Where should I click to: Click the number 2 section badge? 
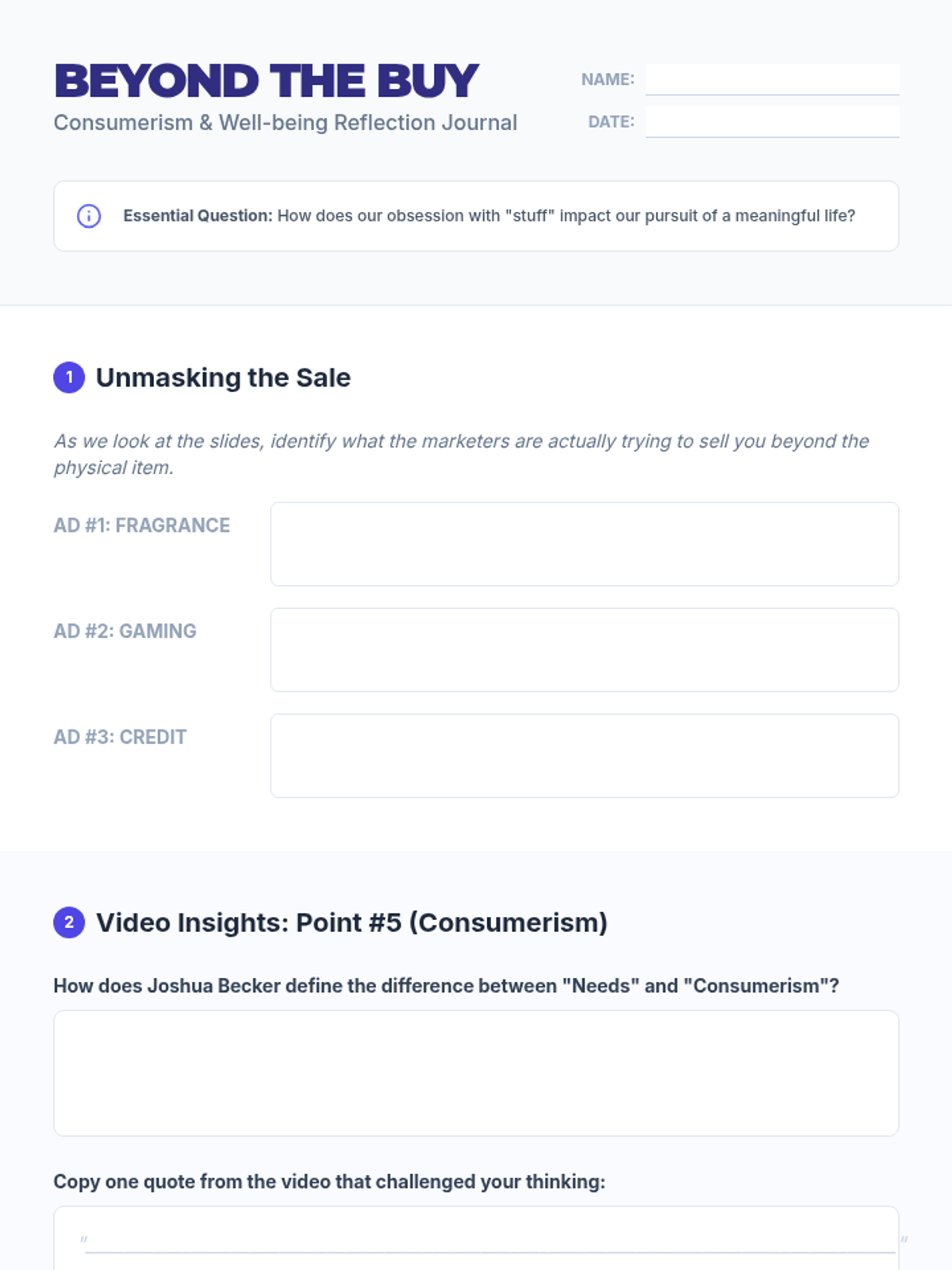(69, 922)
